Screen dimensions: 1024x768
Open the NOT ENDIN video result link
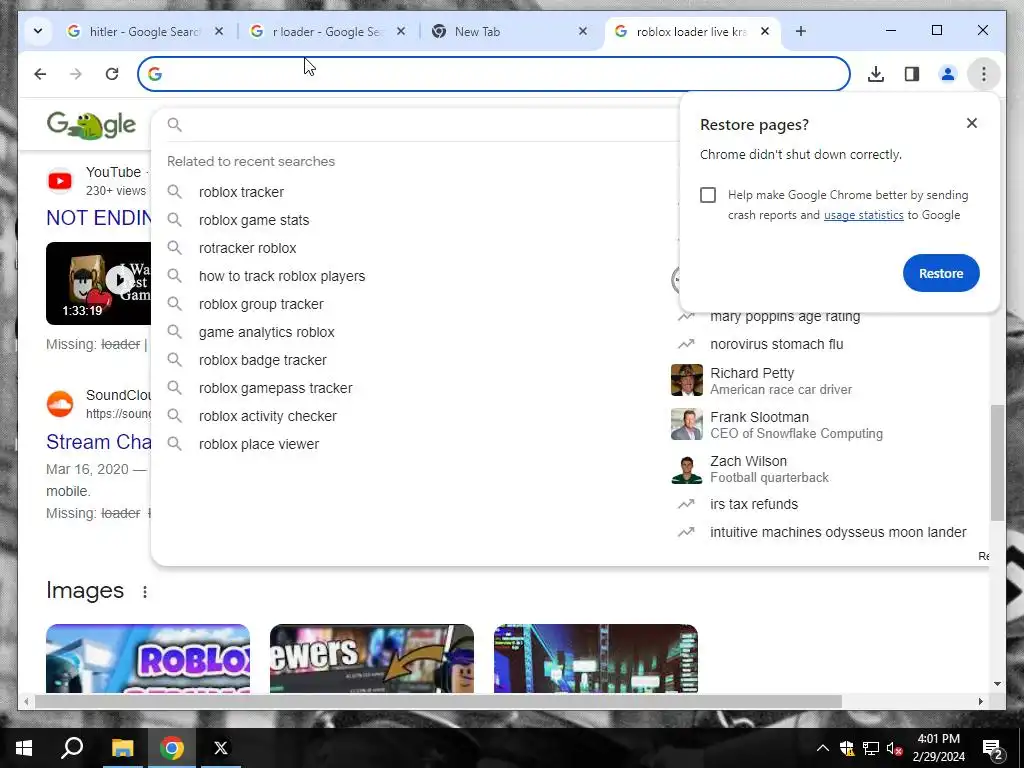point(99,217)
